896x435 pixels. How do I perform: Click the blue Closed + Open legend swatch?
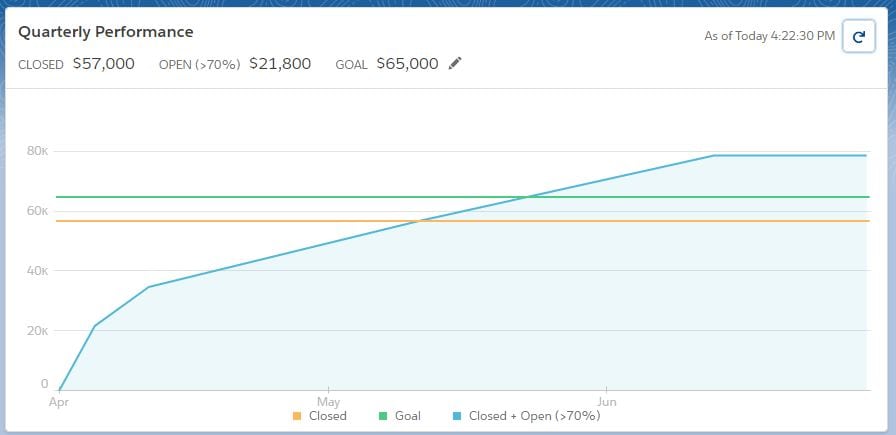457,416
